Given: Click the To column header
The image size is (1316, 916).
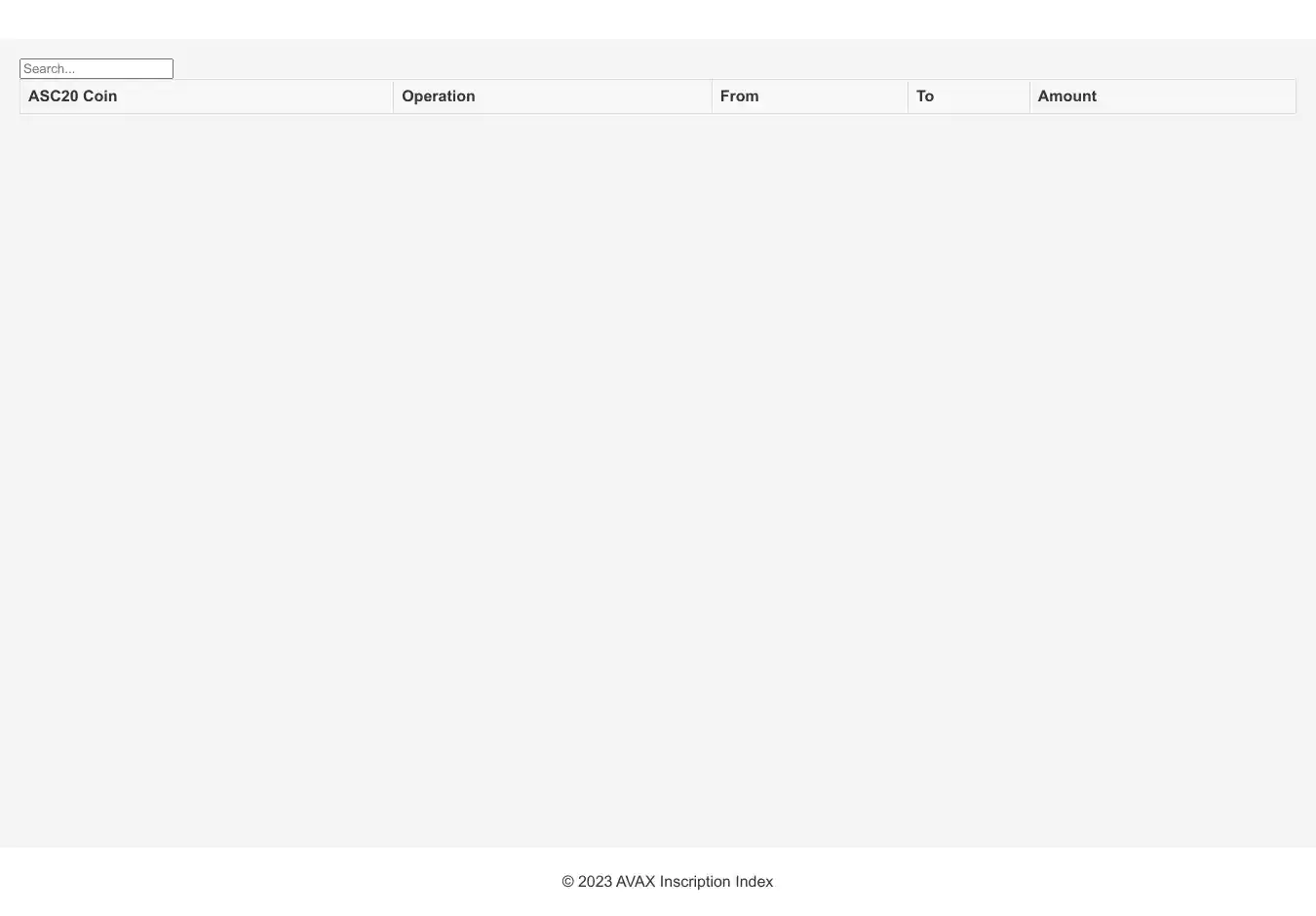Looking at the screenshot, I should [x=924, y=96].
